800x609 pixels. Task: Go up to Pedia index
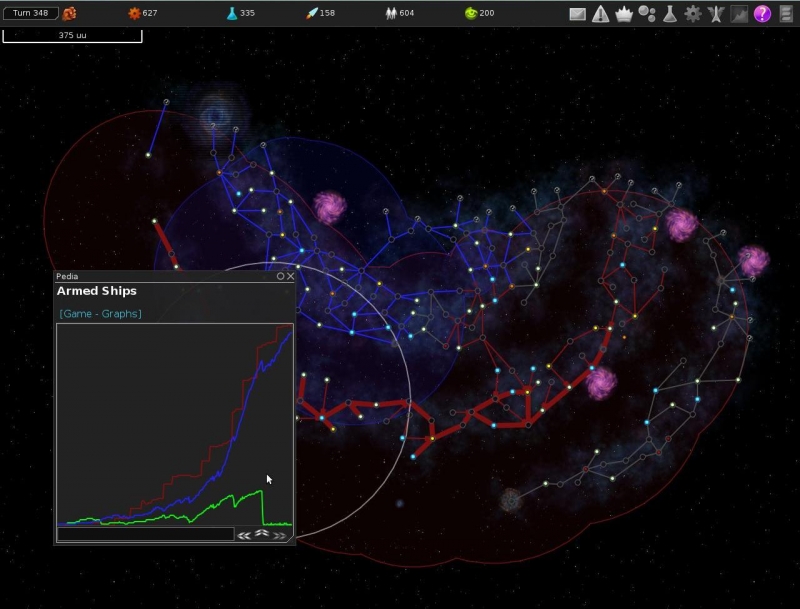[261, 534]
